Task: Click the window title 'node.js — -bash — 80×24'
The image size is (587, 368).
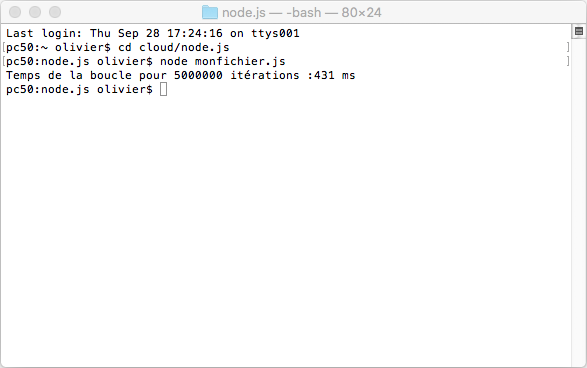Action: pos(302,13)
